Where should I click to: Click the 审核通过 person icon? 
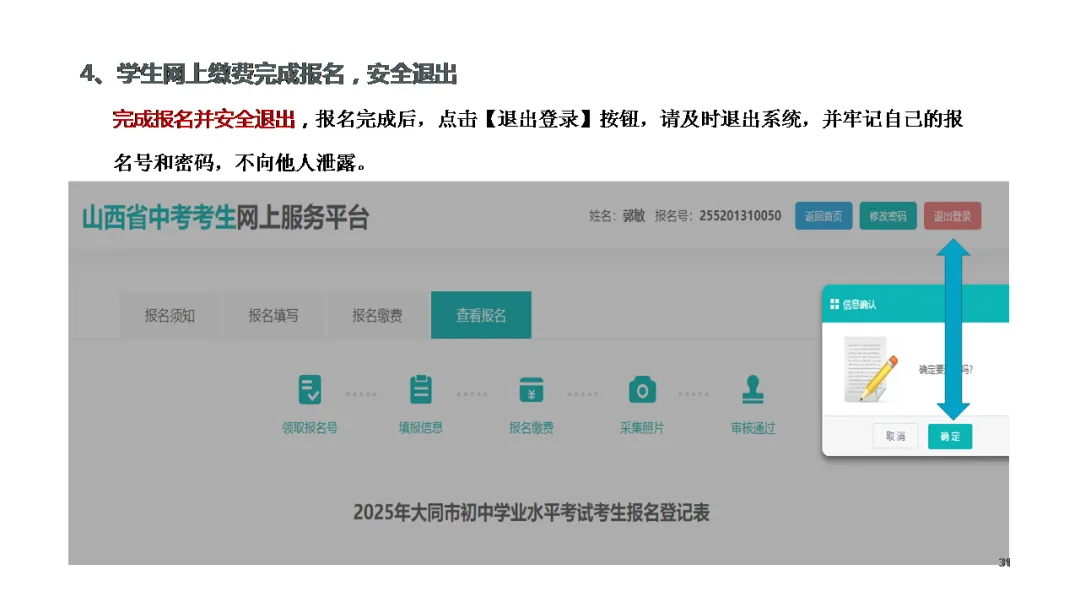tap(752, 389)
